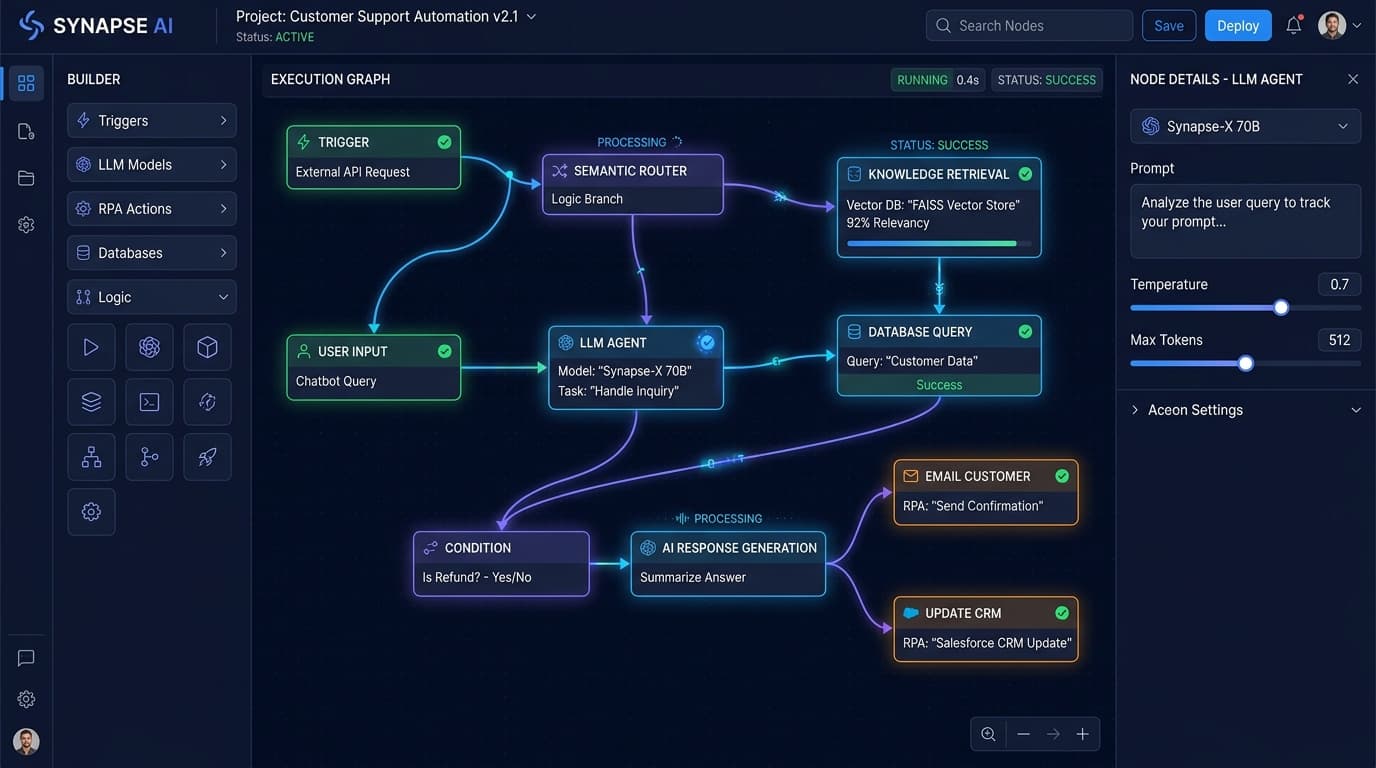Expand the Triggers category
Image resolution: width=1376 pixels, height=768 pixels.
[x=152, y=121]
